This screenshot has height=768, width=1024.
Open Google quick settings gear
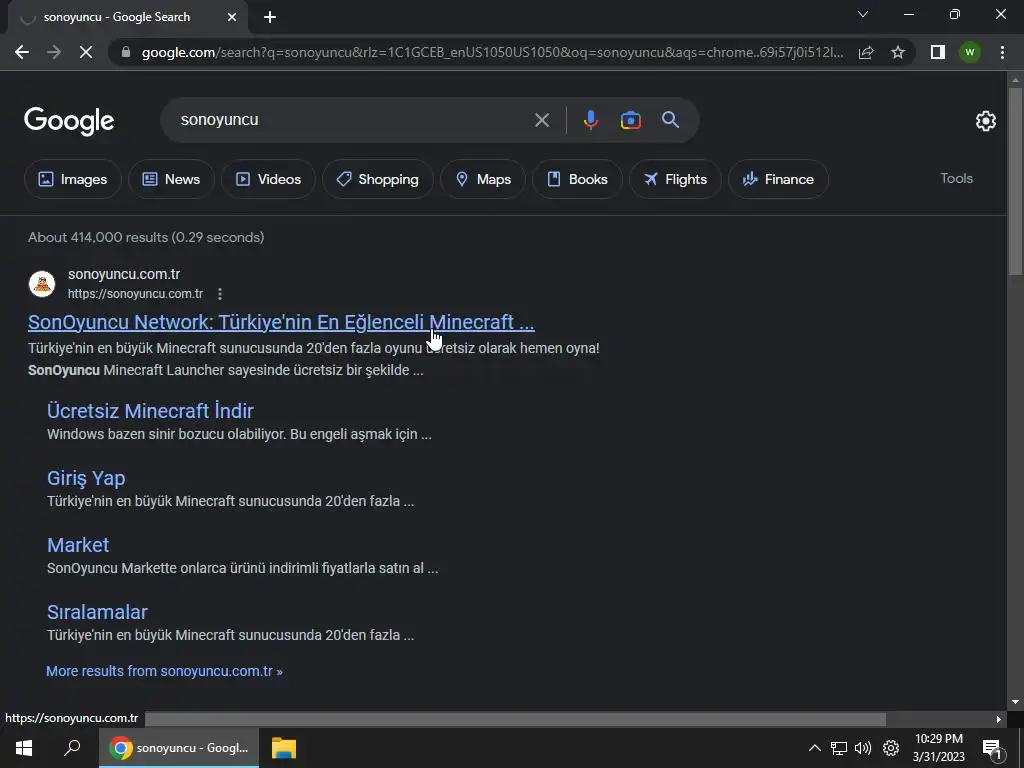click(985, 121)
